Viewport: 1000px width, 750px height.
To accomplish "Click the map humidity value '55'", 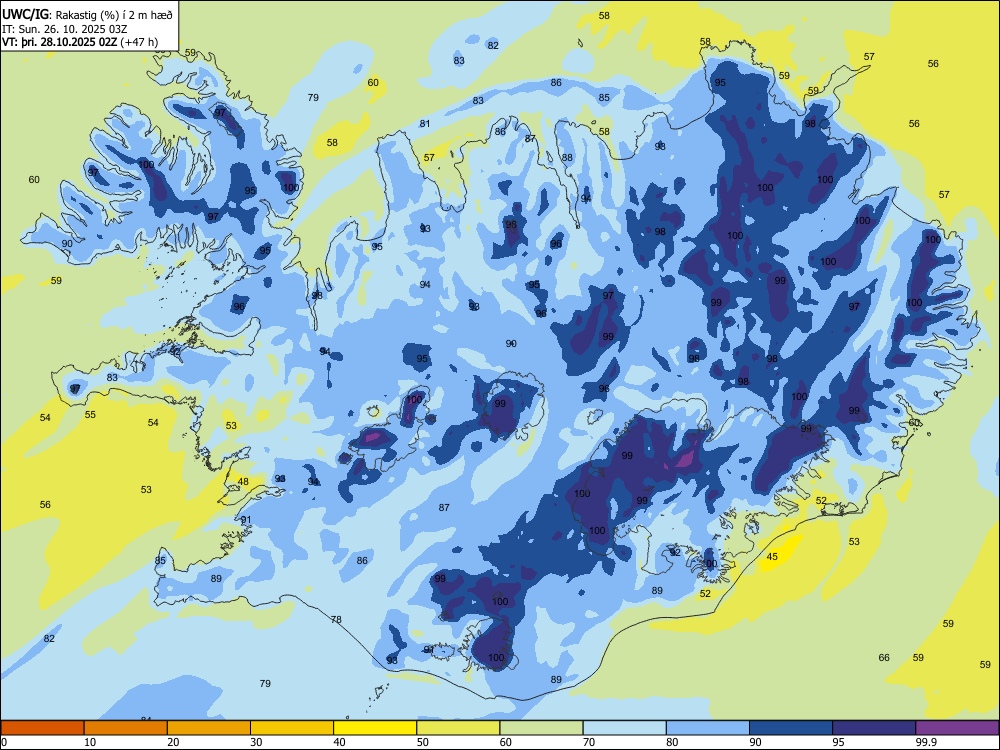I will coord(90,415).
